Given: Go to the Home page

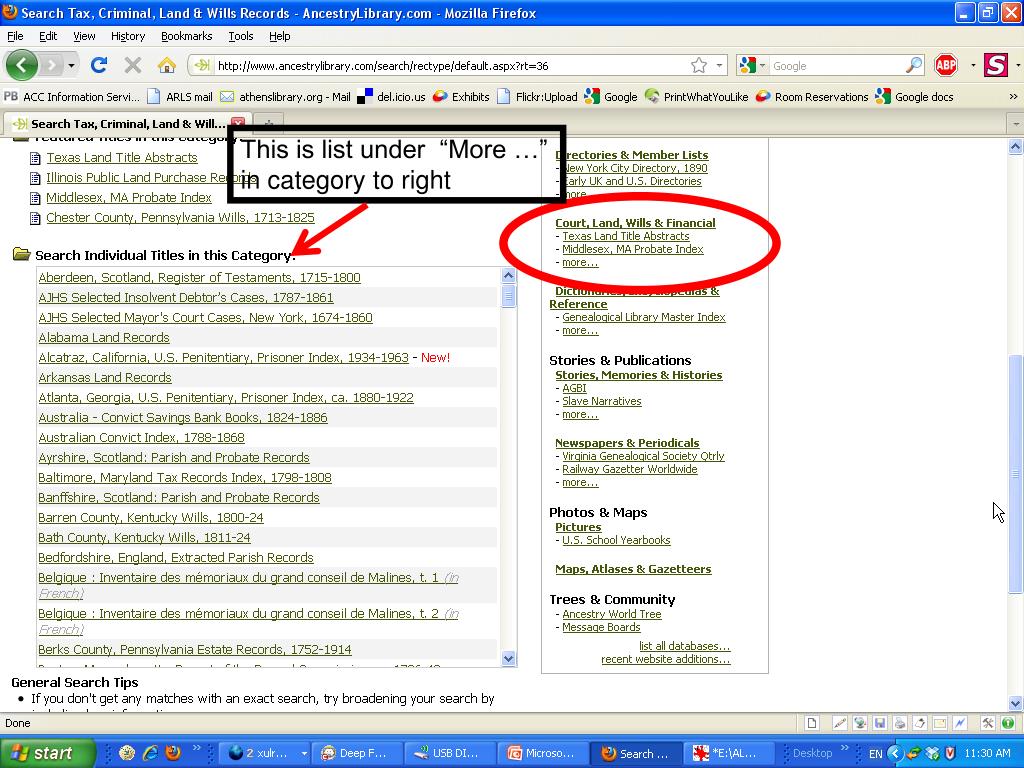Looking at the screenshot, I should (167, 65).
